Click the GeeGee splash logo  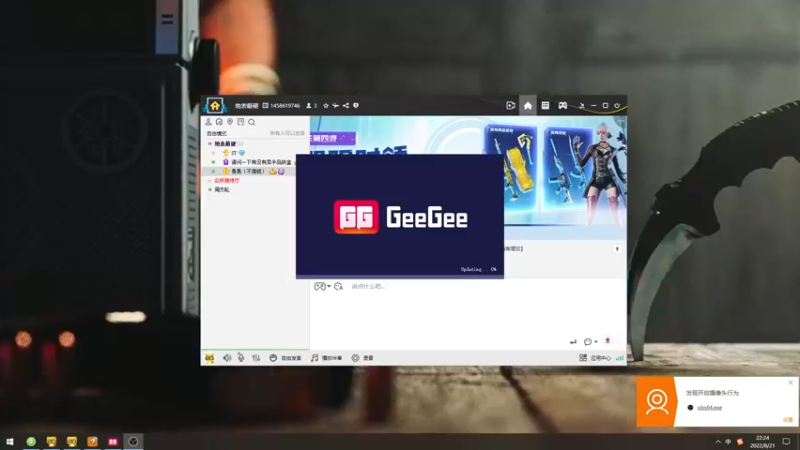[x=401, y=217]
